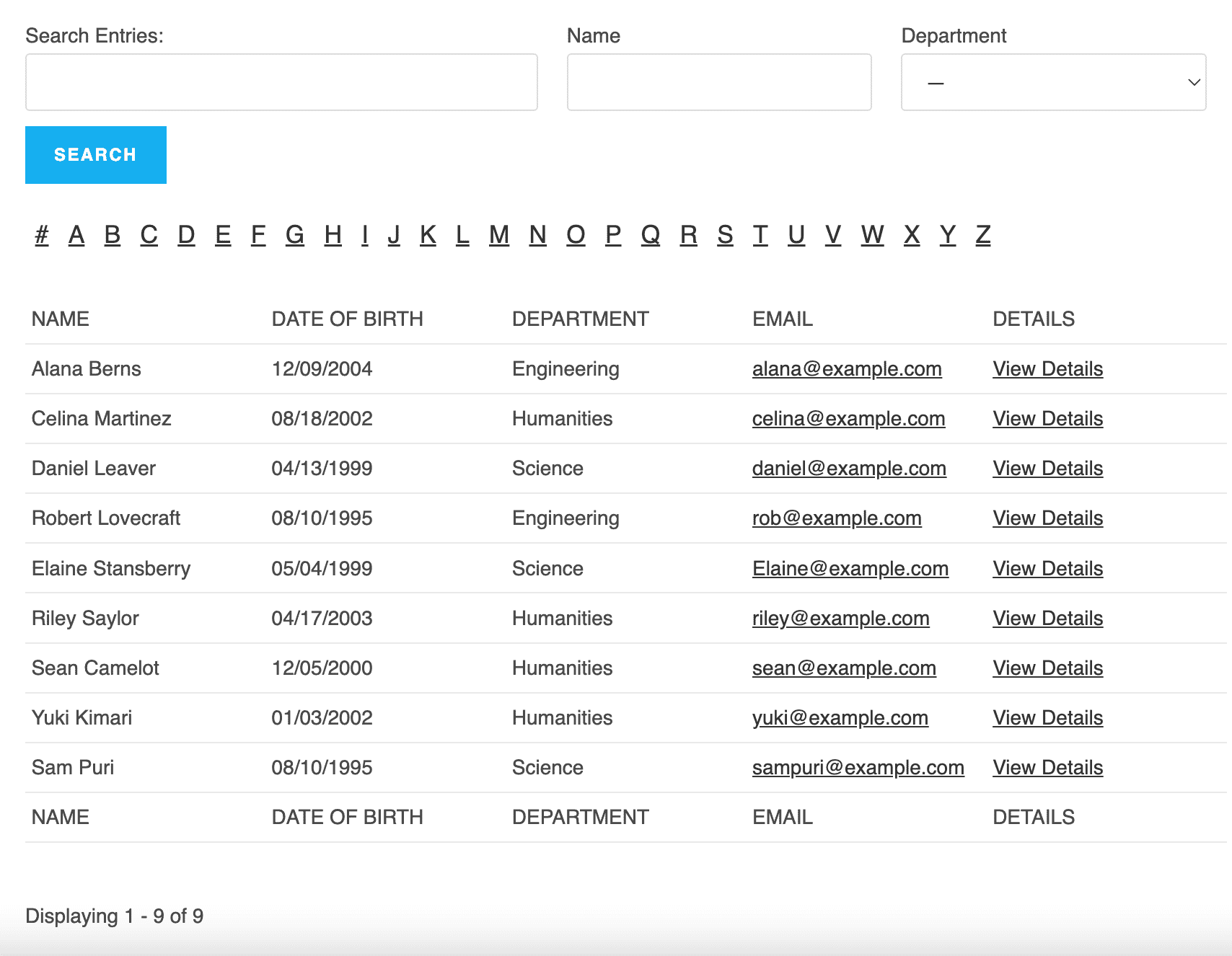Filter entries by letter V
Viewport: 1232px width, 956px height.
pyautogui.click(x=833, y=235)
